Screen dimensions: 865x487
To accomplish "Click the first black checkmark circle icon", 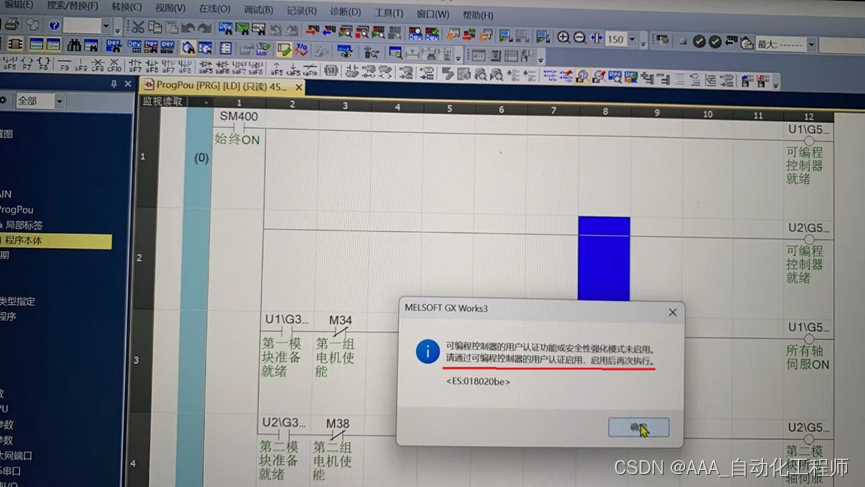I will (x=699, y=41).
